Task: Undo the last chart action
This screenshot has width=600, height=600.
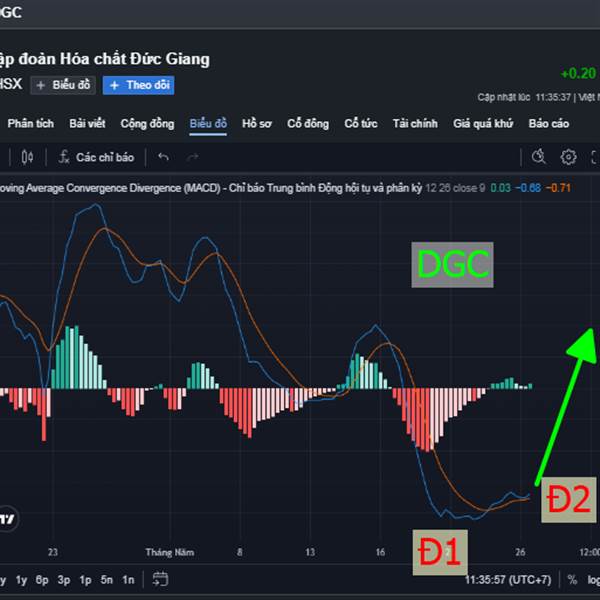Action: coord(163,157)
